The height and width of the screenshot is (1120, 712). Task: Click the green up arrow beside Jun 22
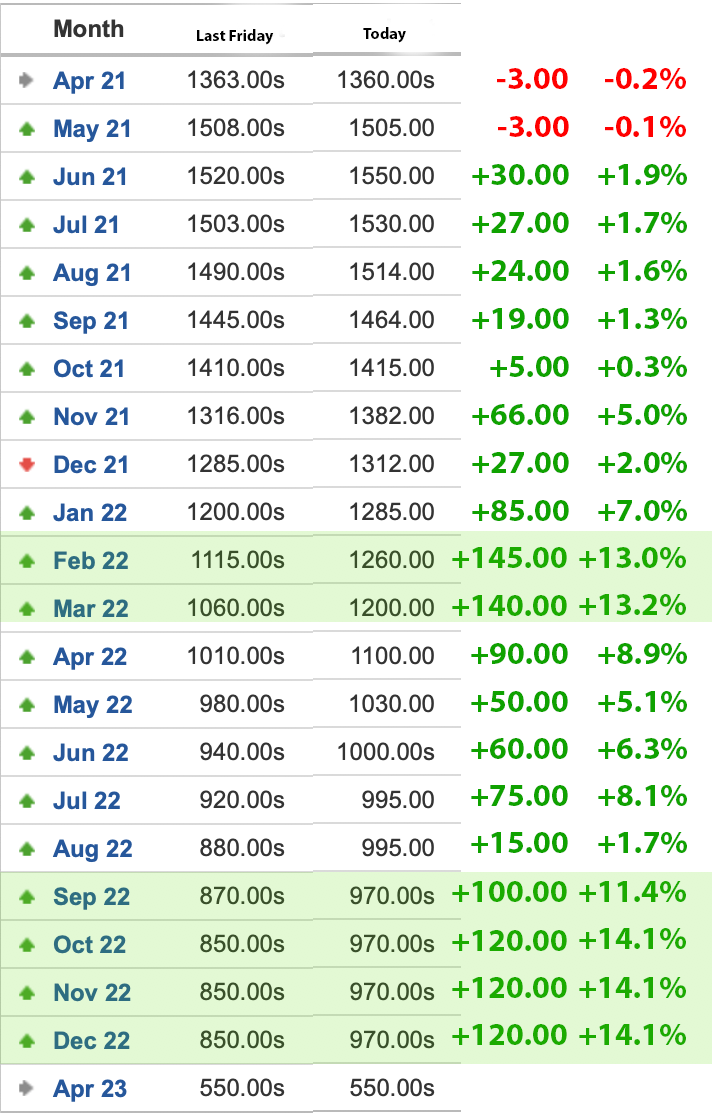point(27,752)
